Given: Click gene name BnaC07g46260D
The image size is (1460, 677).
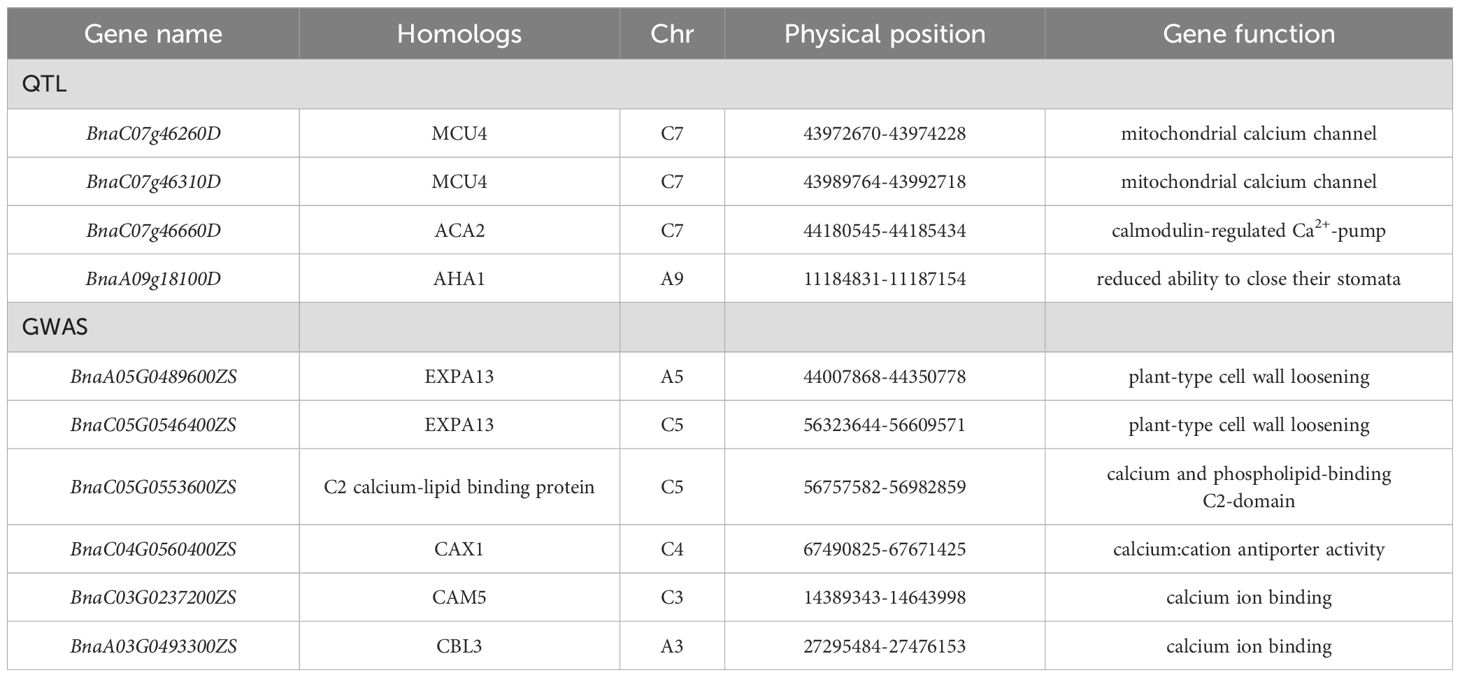Looking at the screenshot, I should point(153,133).
